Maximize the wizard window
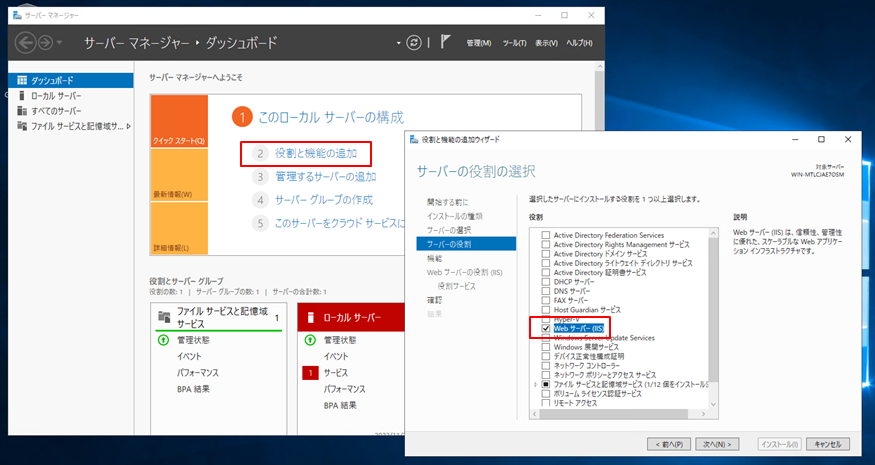Screen dimensions: 875x465 pos(821,140)
